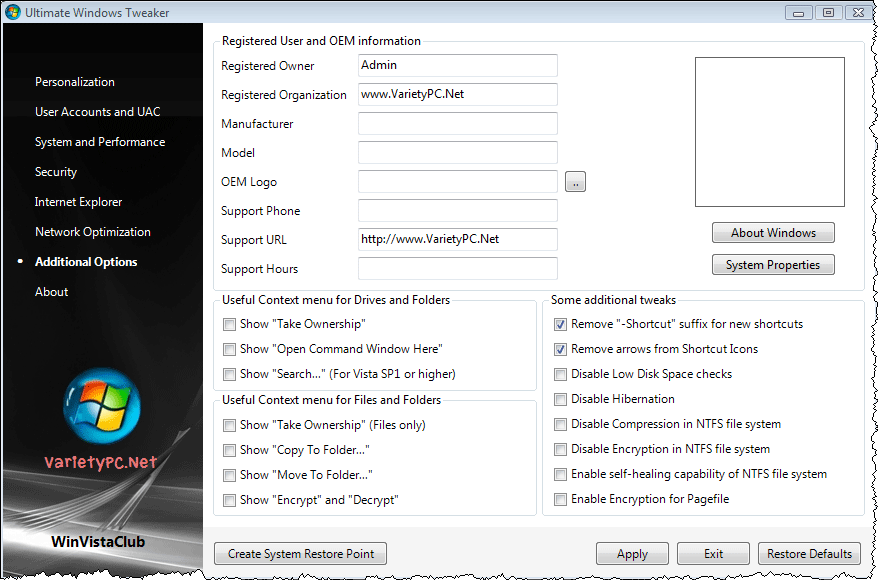
Task: Open Internet Explorer tweaks
Action: click(78, 202)
